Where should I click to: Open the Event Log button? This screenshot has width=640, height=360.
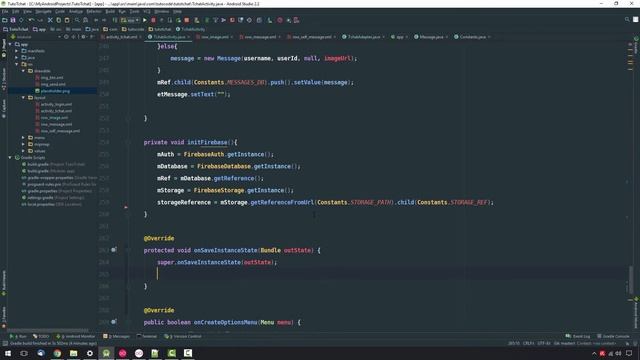tap(578, 336)
